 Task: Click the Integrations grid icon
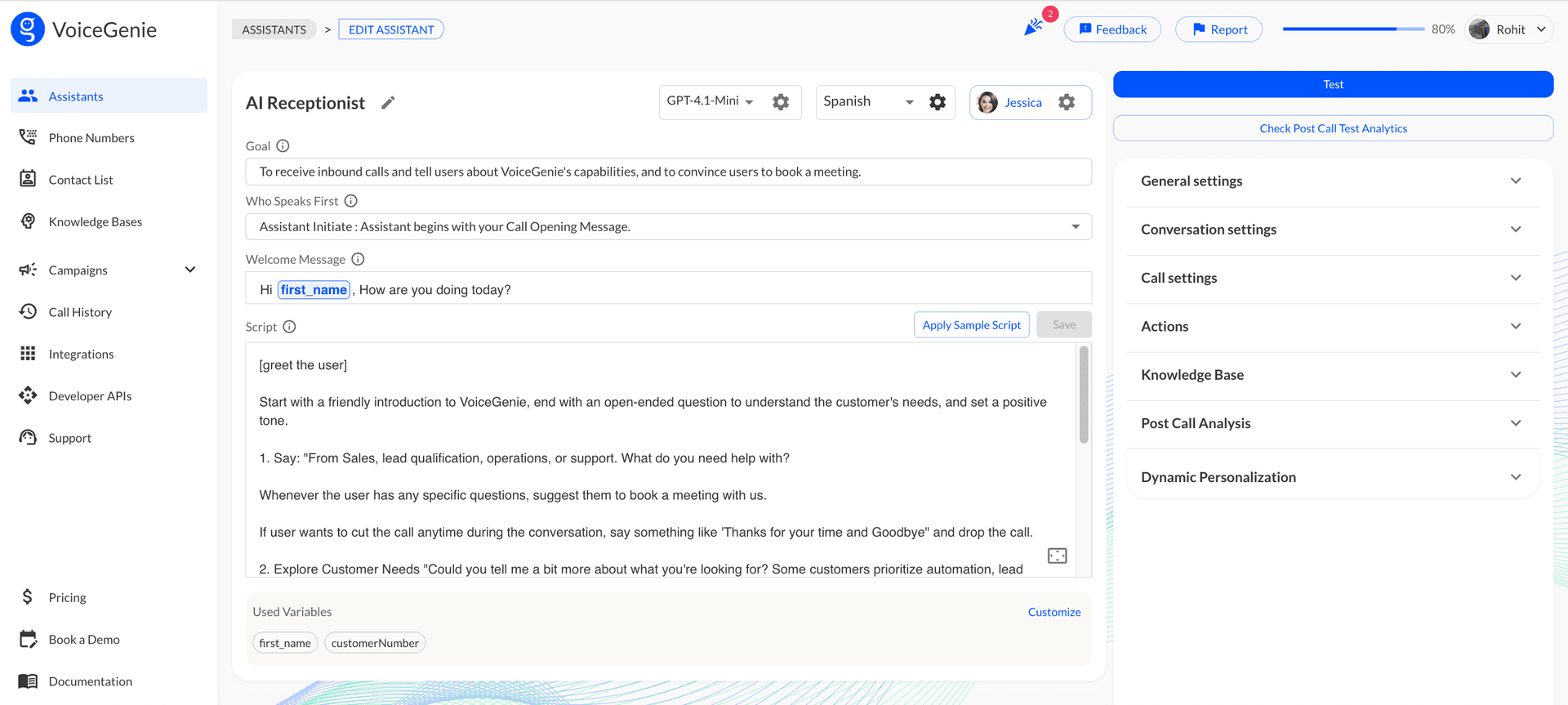28,353
